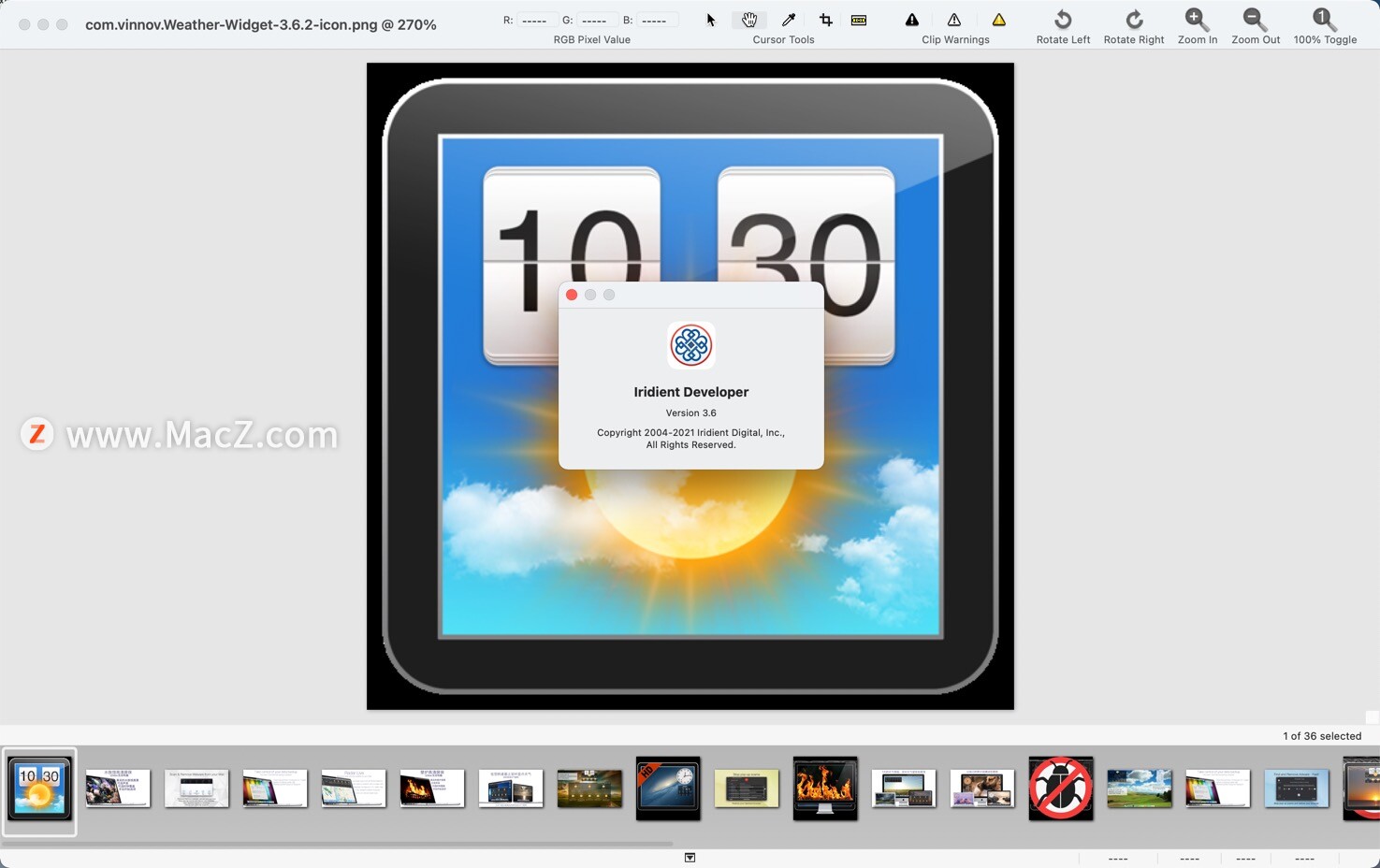This screenshot has width=1380, height=868.
Task: Close the Iridient Developer about dialog
Action: point(572,295)
